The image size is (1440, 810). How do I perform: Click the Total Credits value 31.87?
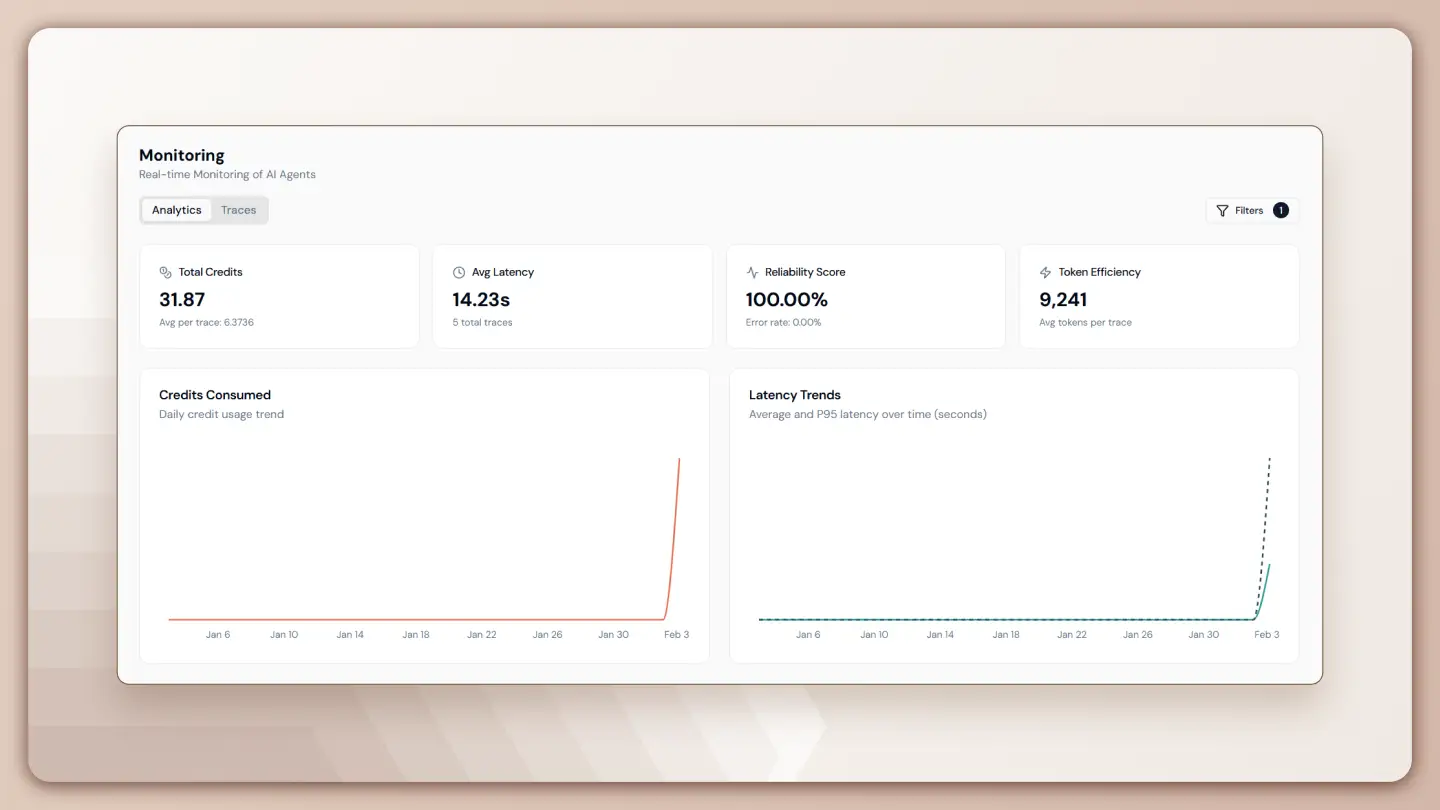(182, 299)
